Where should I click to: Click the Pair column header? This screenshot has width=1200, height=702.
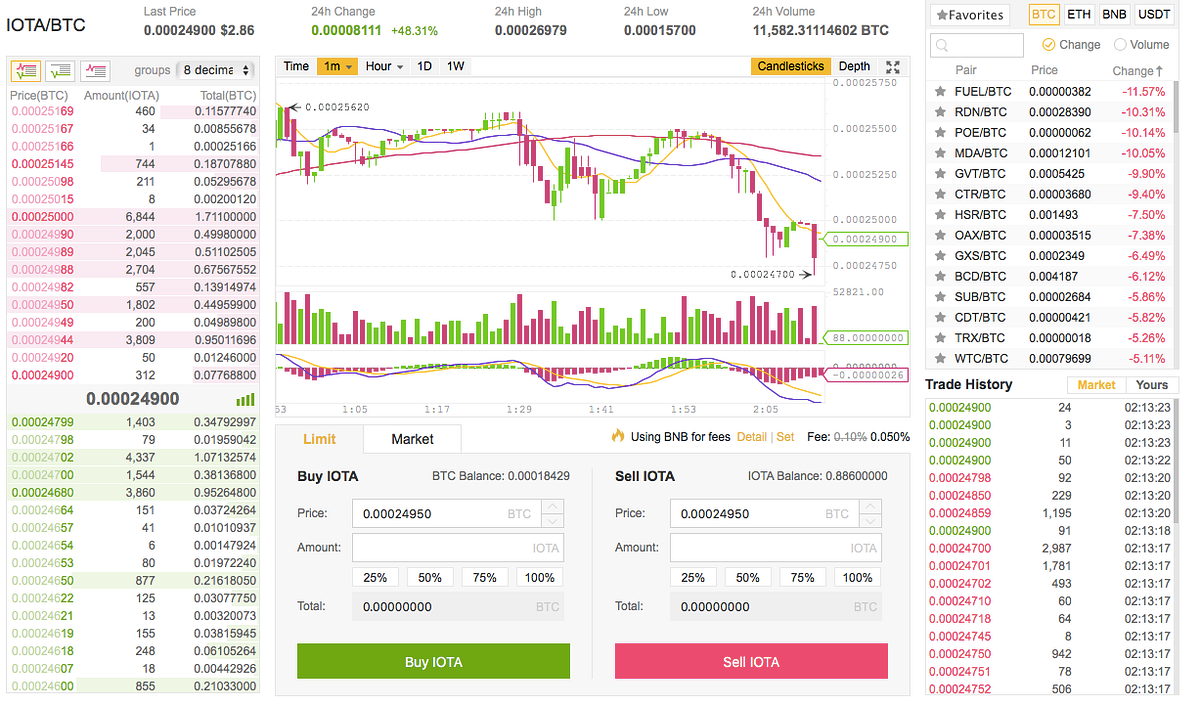[x=966, y=71]
